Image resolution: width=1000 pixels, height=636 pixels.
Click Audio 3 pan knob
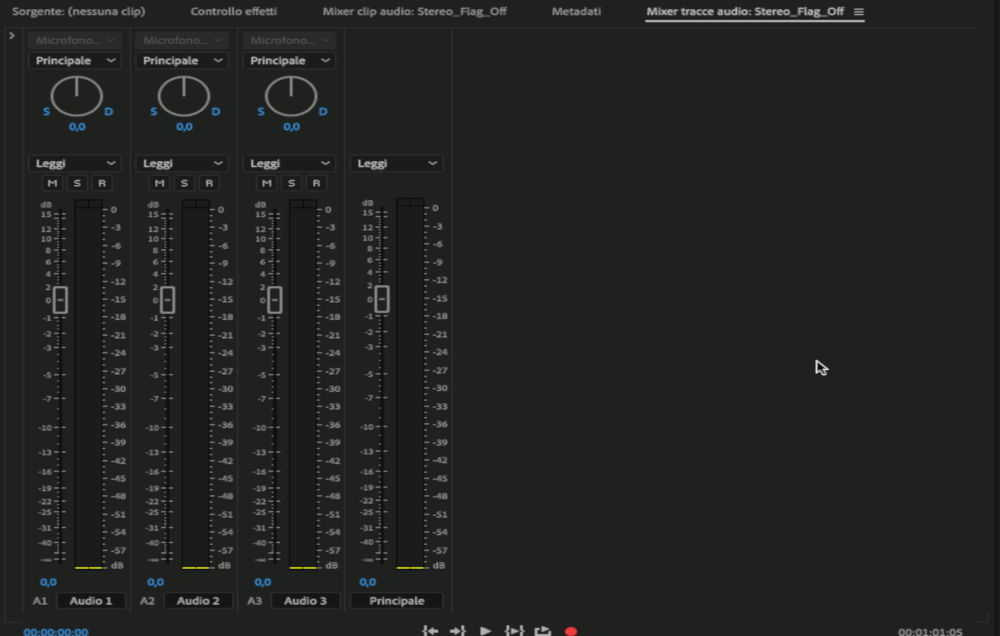[x=291, y=96]
